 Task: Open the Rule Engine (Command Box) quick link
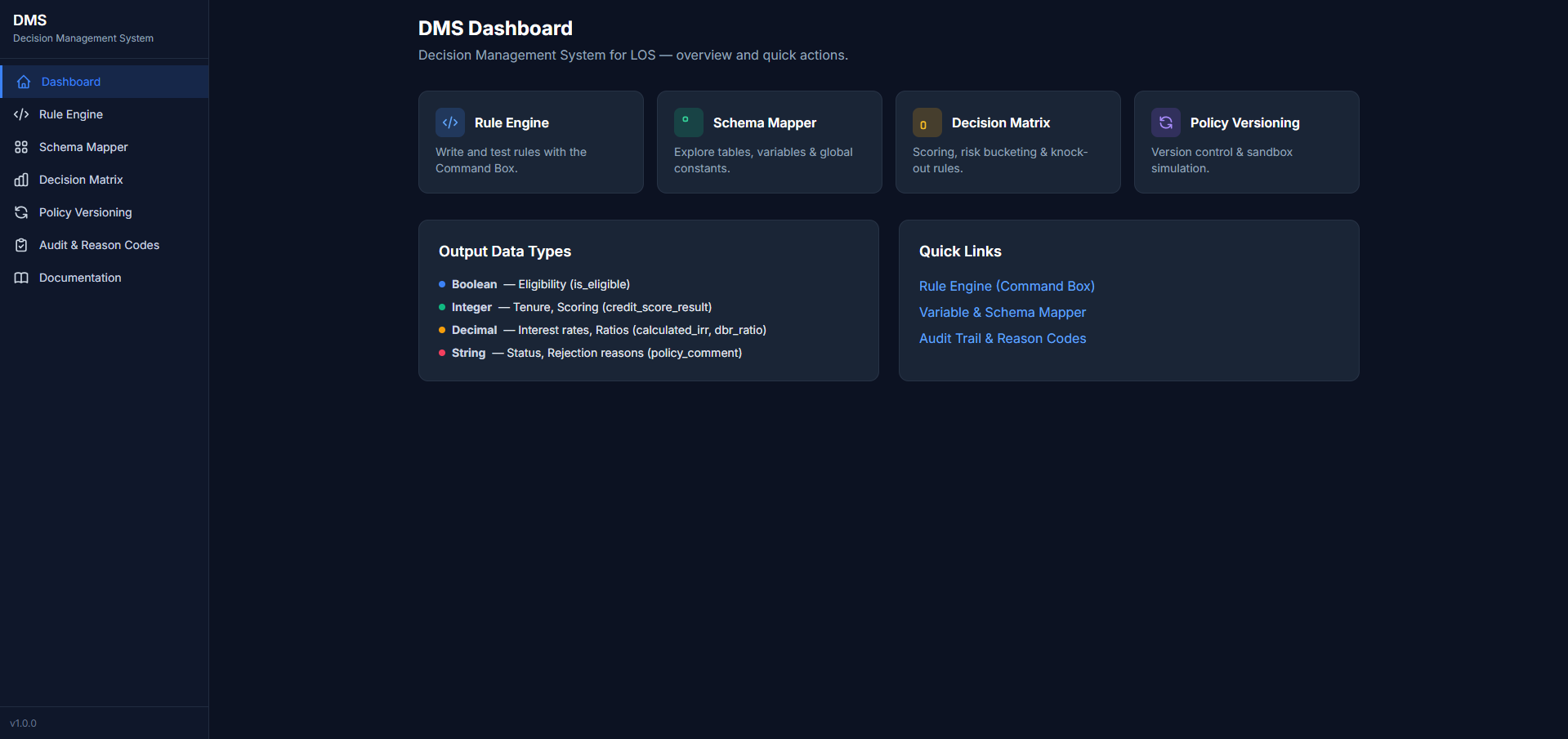1007,286
